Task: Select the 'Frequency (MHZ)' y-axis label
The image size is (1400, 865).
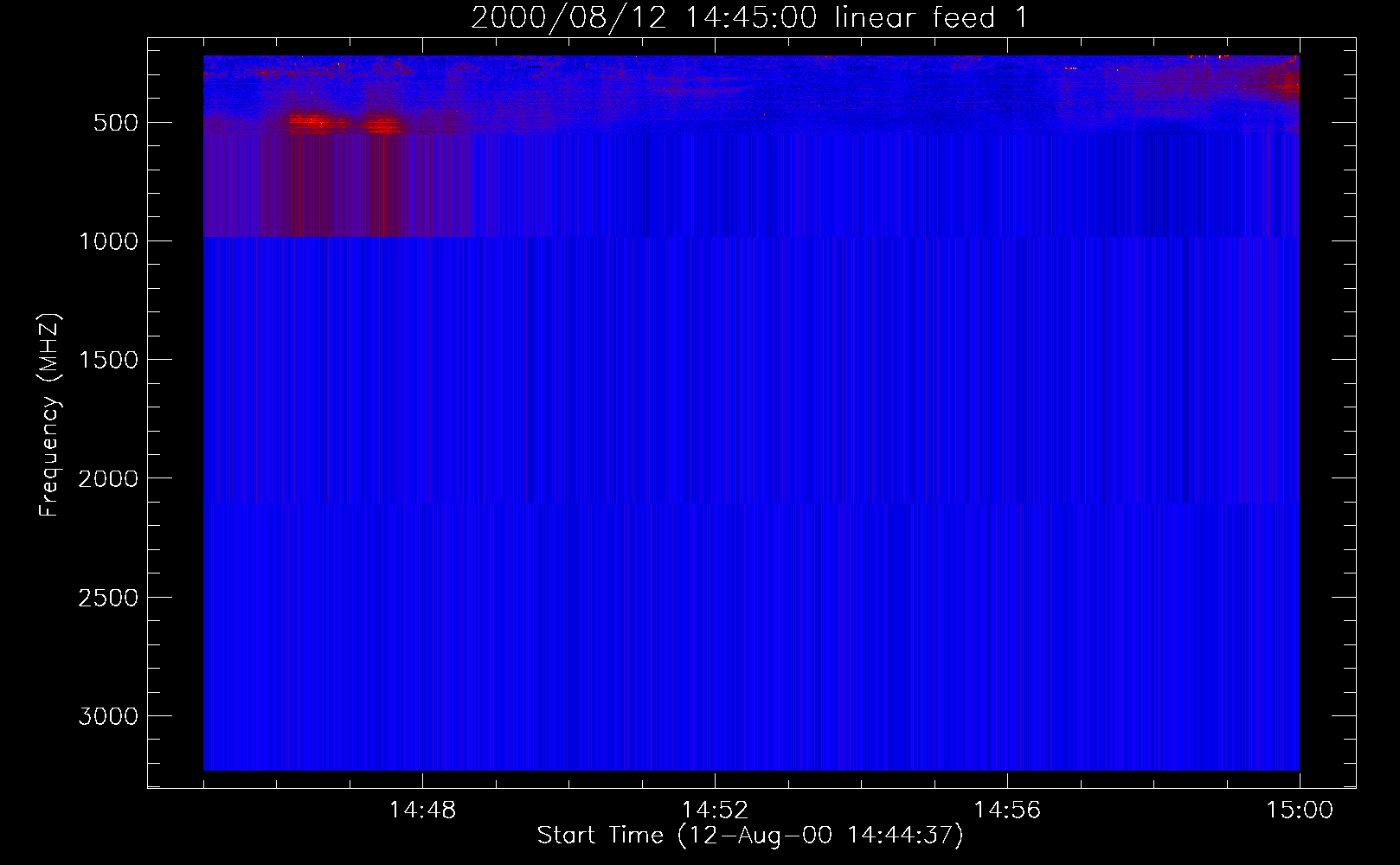Action: click(49, 414)
